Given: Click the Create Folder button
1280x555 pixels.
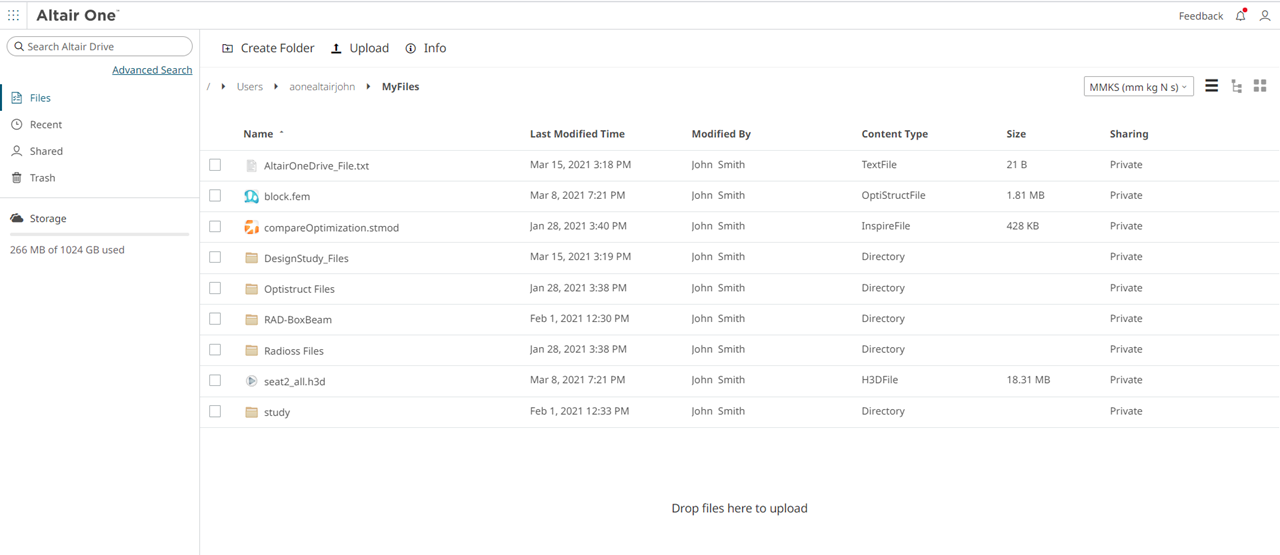Looking at the screenshot, I should pos(268,48).
